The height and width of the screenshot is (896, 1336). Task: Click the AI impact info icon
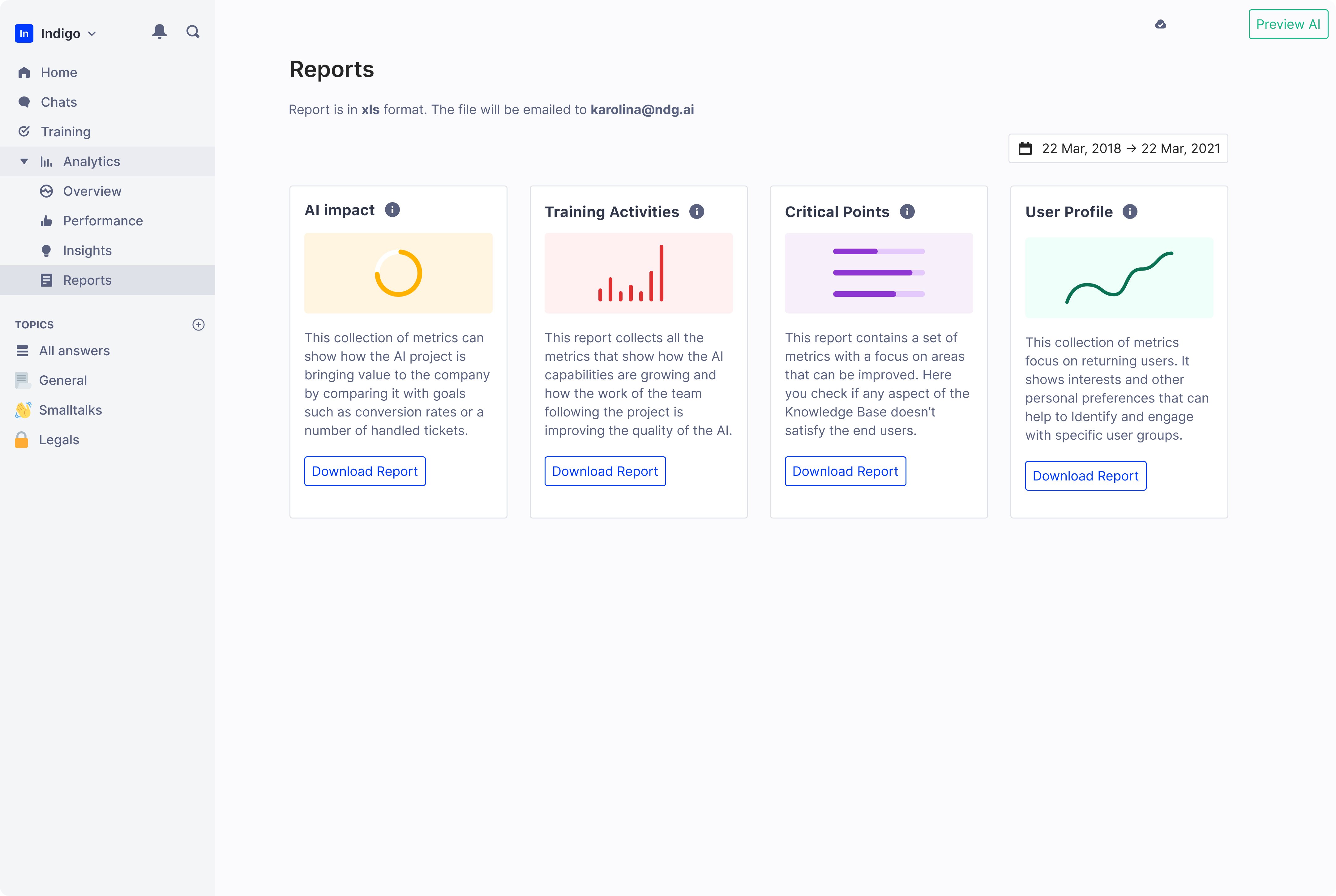[x=392, y=210]
